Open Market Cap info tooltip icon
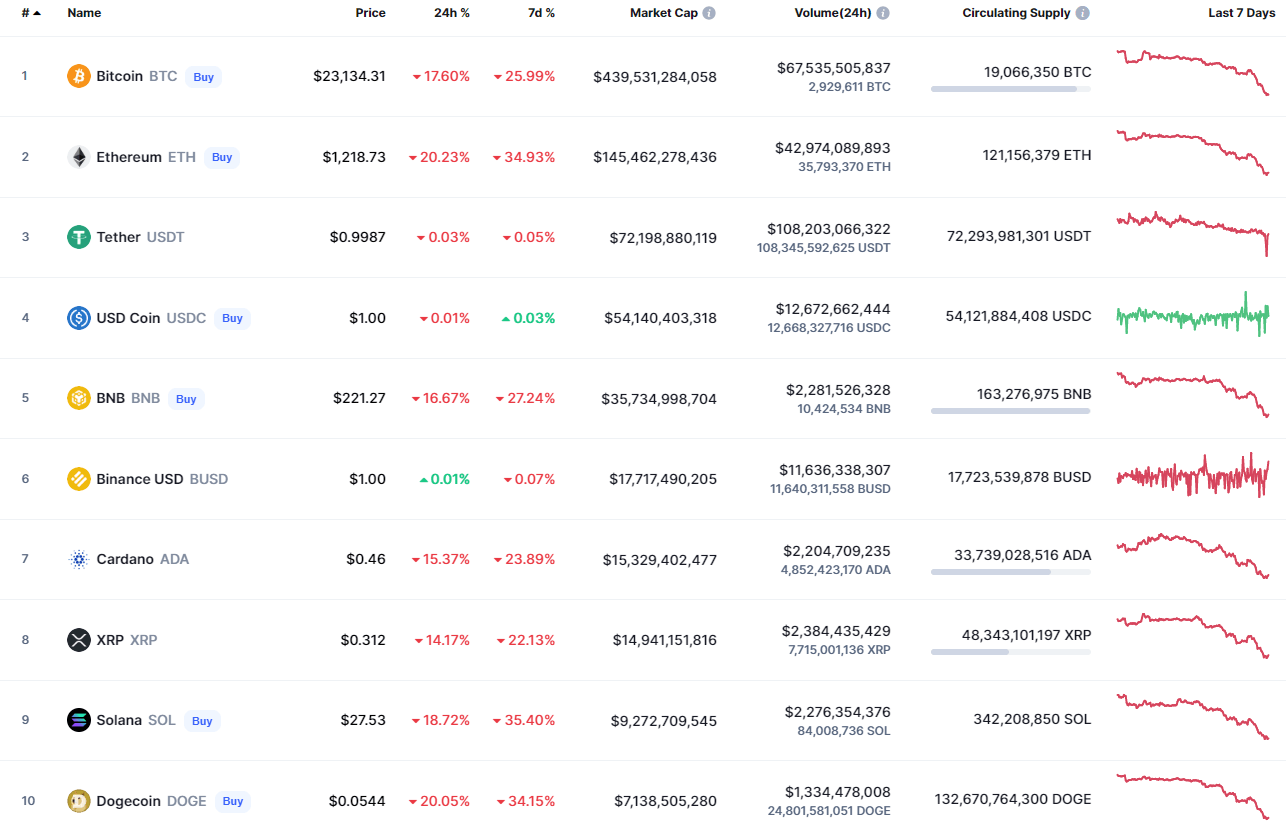The width and height of the screenshot is (1286, 835). [709, 13]
